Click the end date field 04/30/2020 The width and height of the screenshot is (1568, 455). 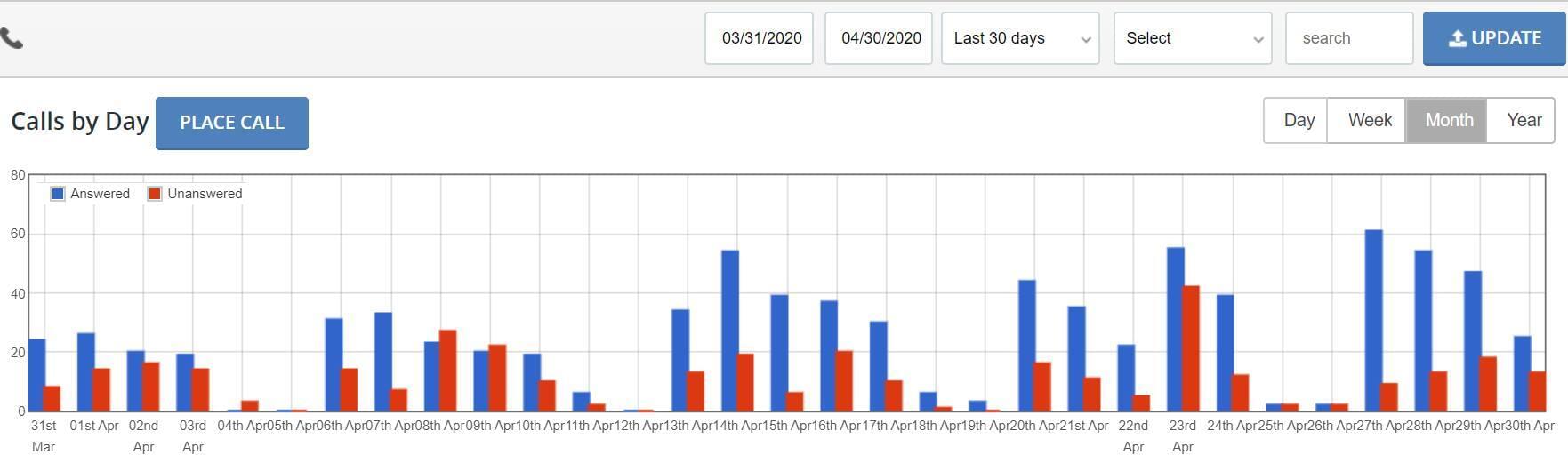pyautogui.click(x=879, y=38)
